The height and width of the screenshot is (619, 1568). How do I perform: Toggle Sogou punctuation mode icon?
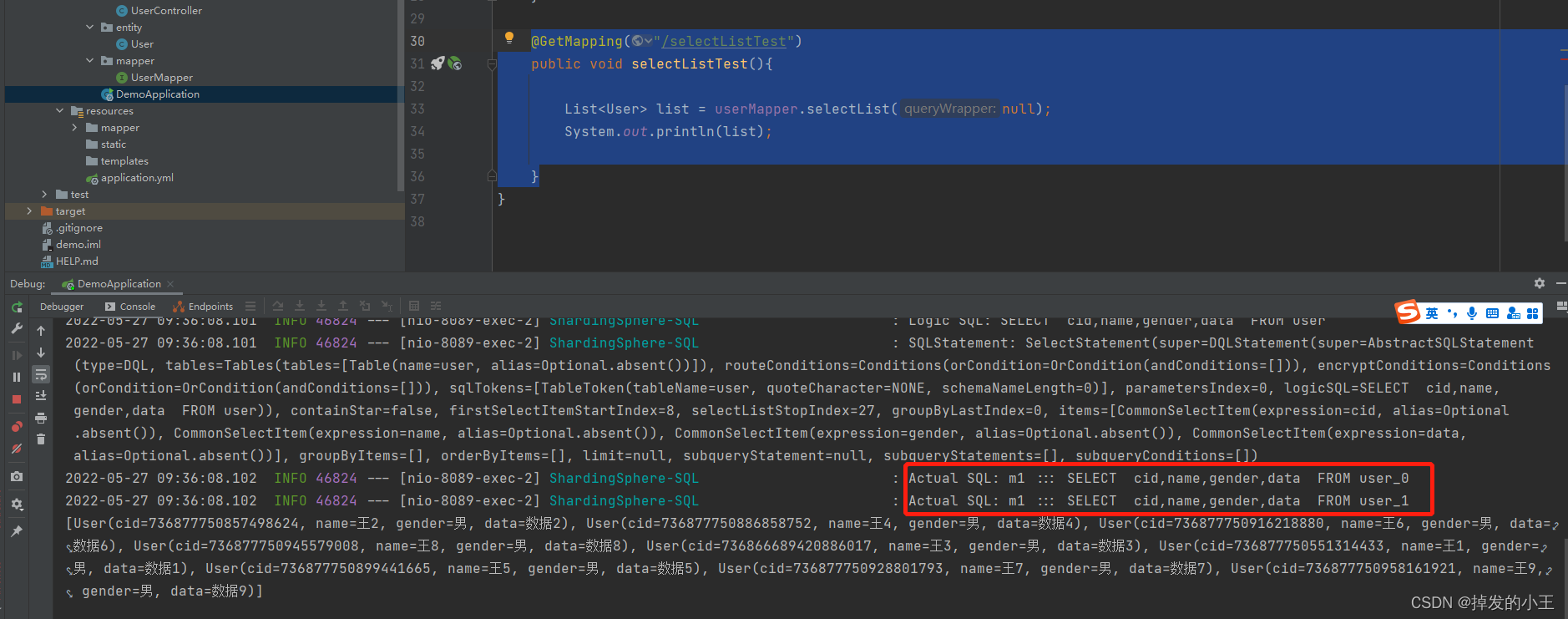click(1453, 313)
